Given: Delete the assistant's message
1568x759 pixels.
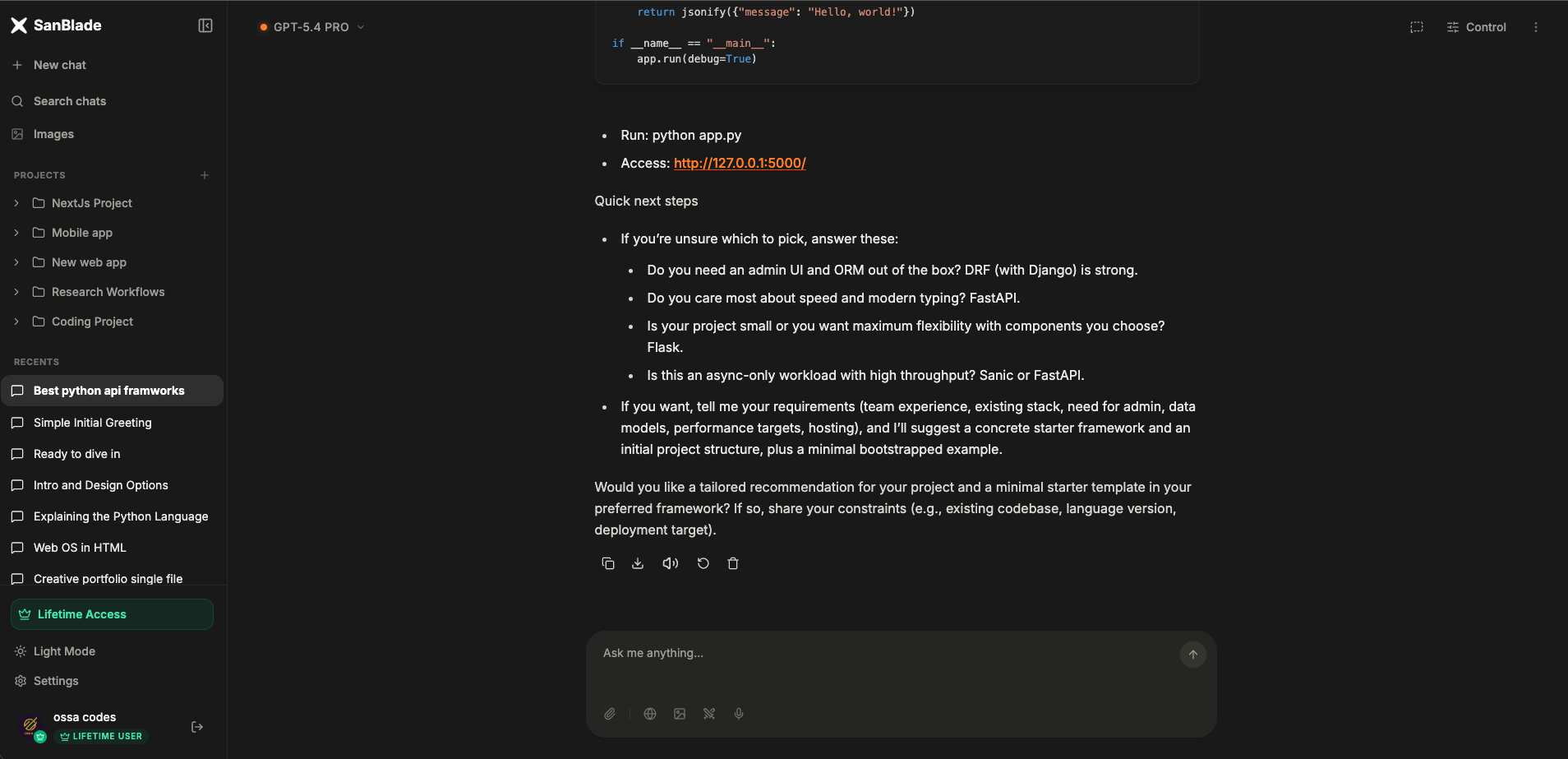Looking at the screenshot, I should coord(733,563).
